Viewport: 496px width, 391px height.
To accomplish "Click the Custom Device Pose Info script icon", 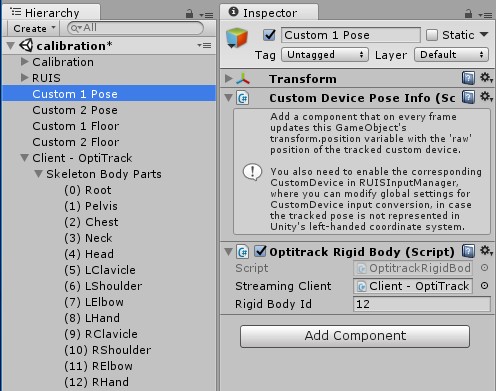I will pyautogui.click(x=243, y=98).
